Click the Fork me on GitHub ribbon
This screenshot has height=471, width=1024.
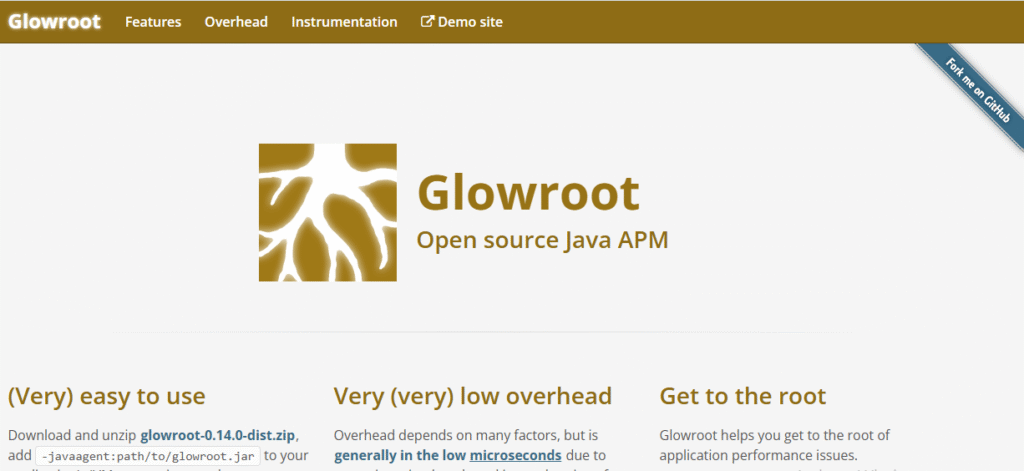(x=977, y=90)
